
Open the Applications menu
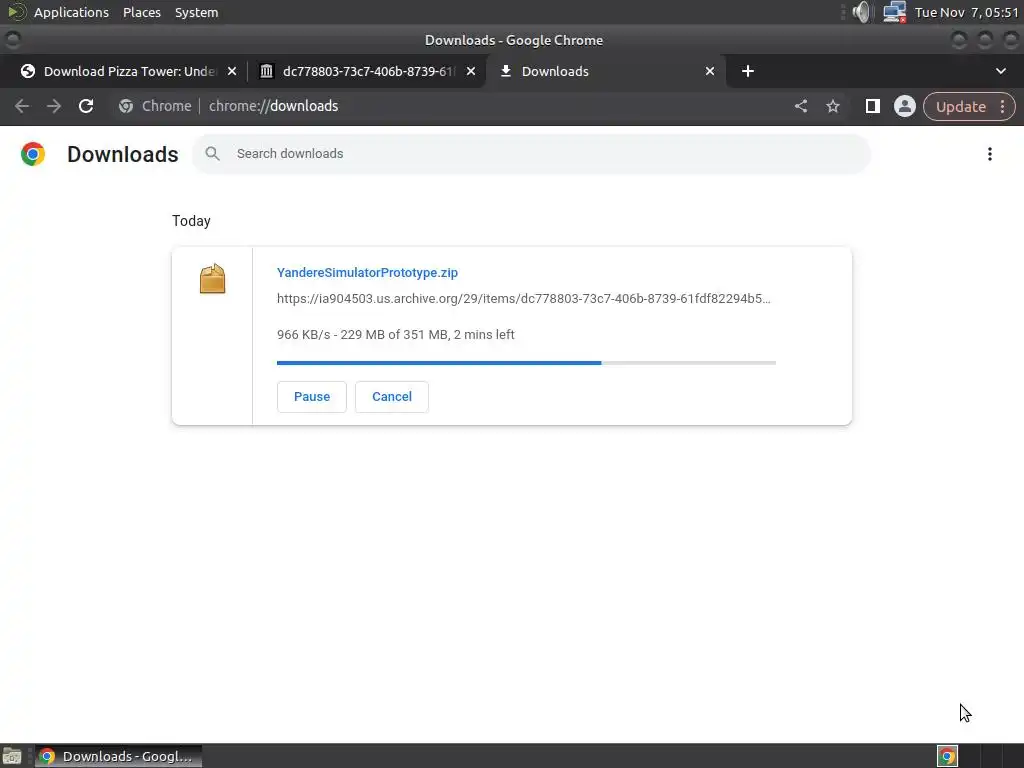(x=71, y=12)
